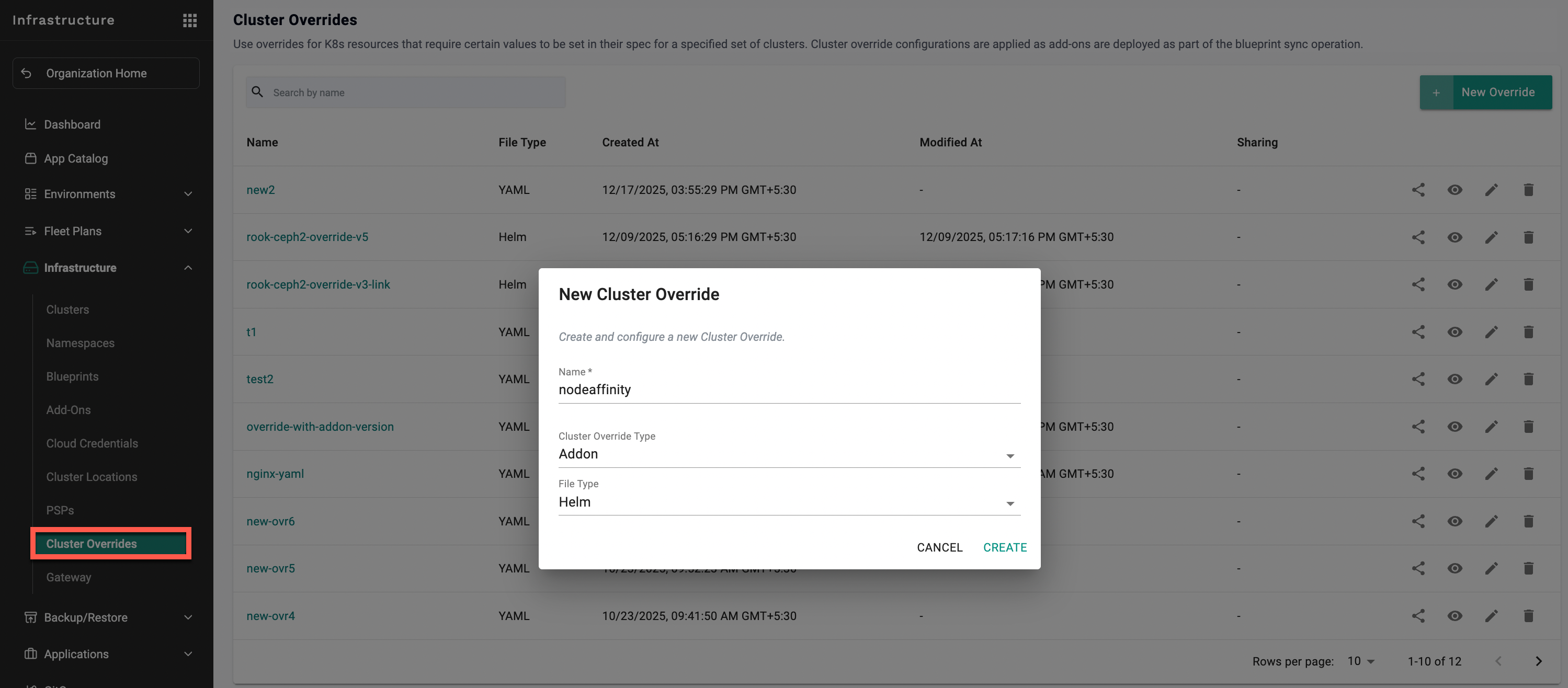Open Blueprints in sidebar menu
Viewport: 1568px width, 688px height.
[x=72, y=376]
